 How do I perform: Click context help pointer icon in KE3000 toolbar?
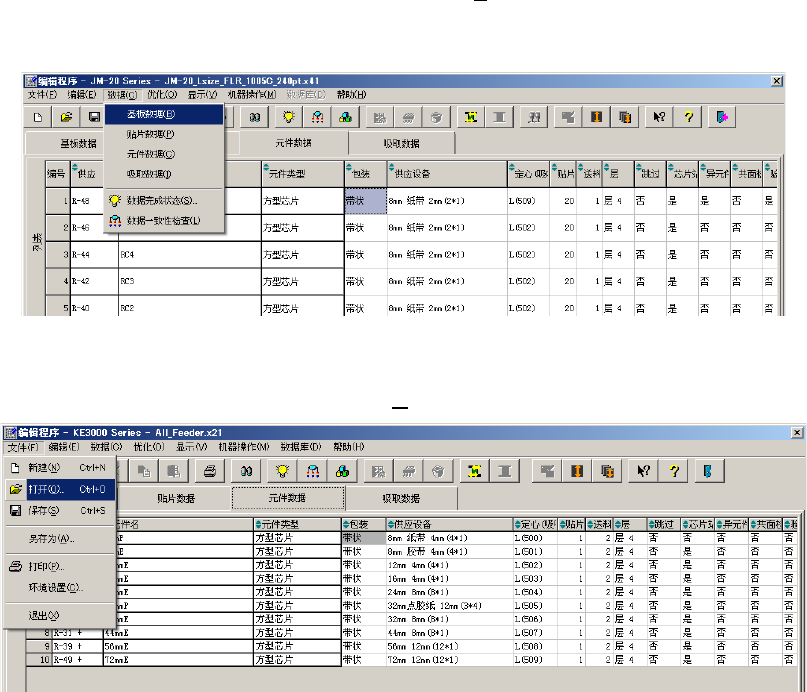[644, 471]
